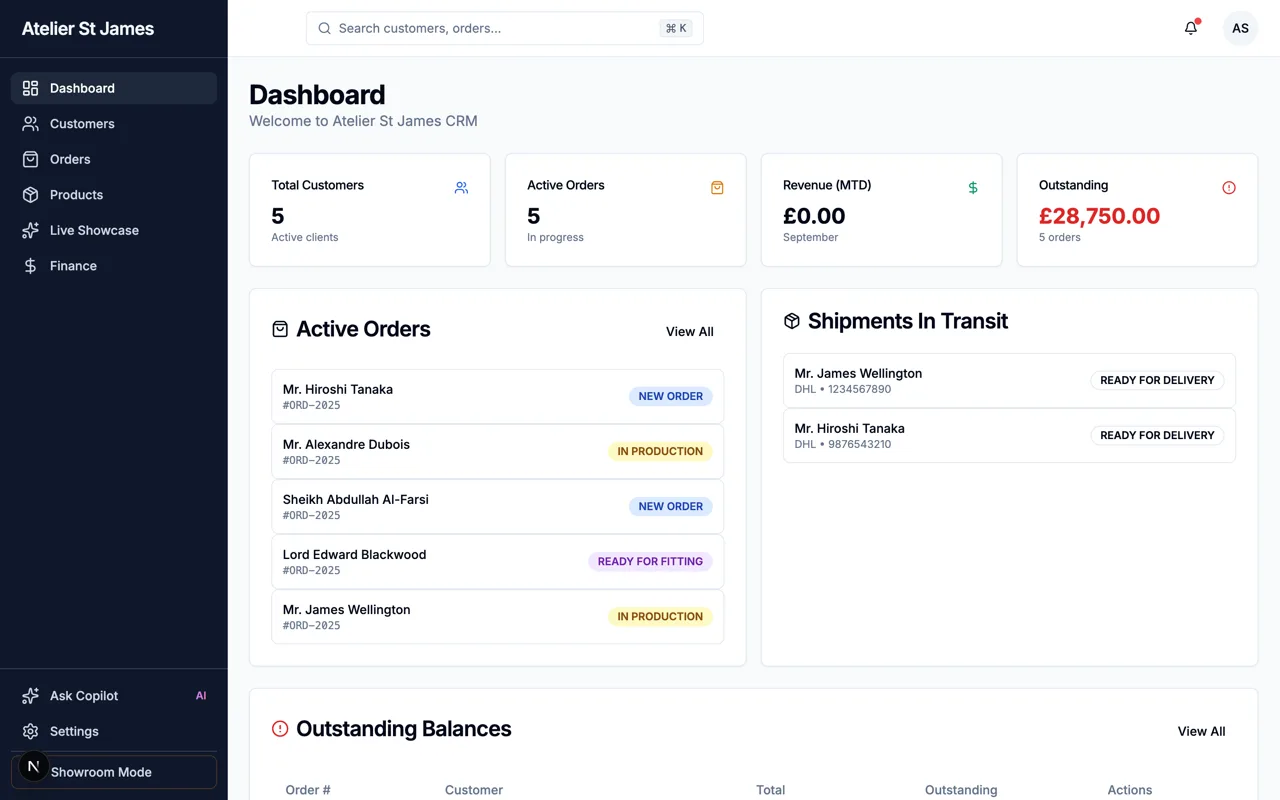Open the AS user avatar menu
This screenshot has width=1280, height=800.
pyautogui.click(x=1240, y=28)
